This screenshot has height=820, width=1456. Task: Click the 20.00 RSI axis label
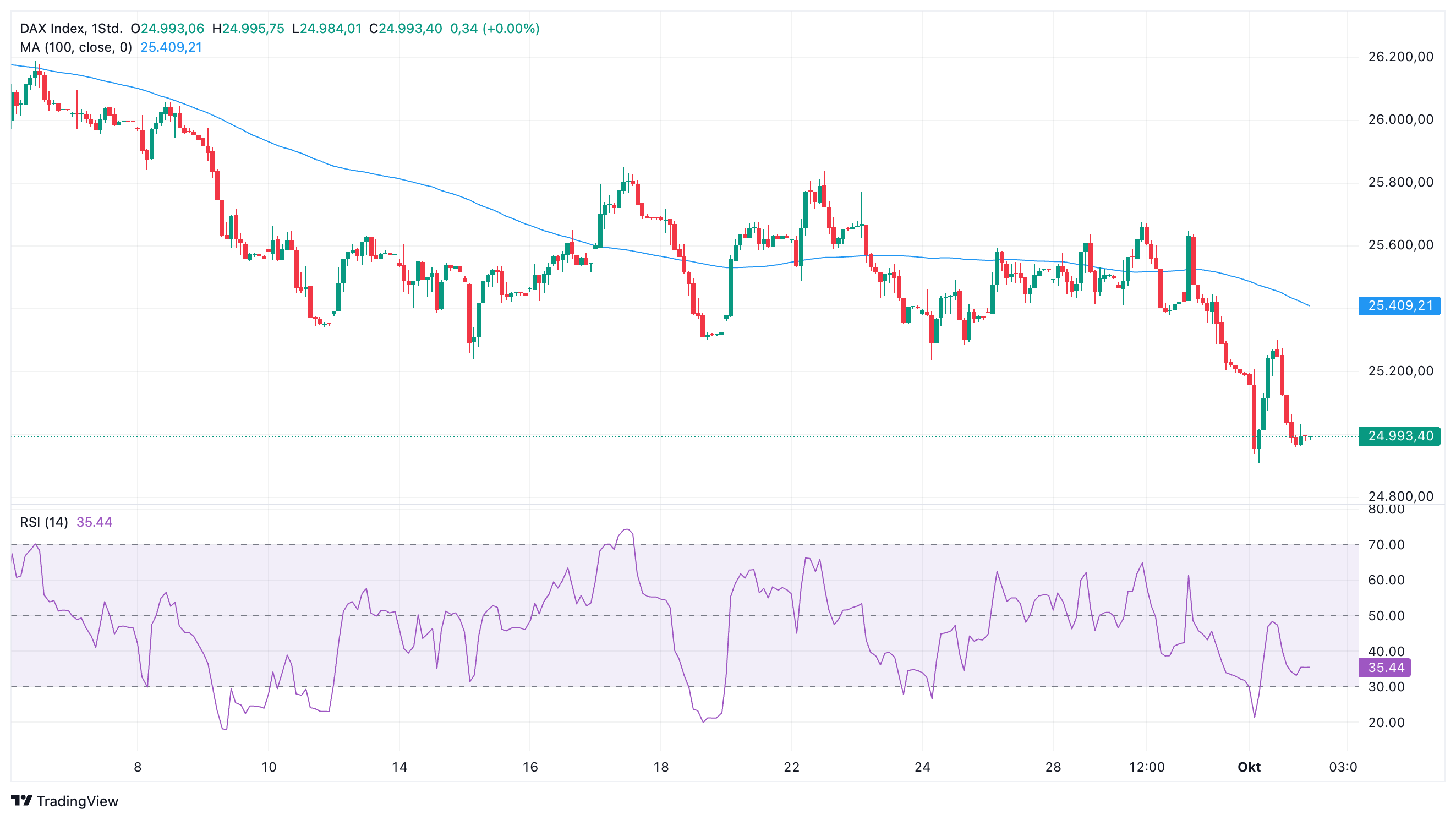point(1386,722)
